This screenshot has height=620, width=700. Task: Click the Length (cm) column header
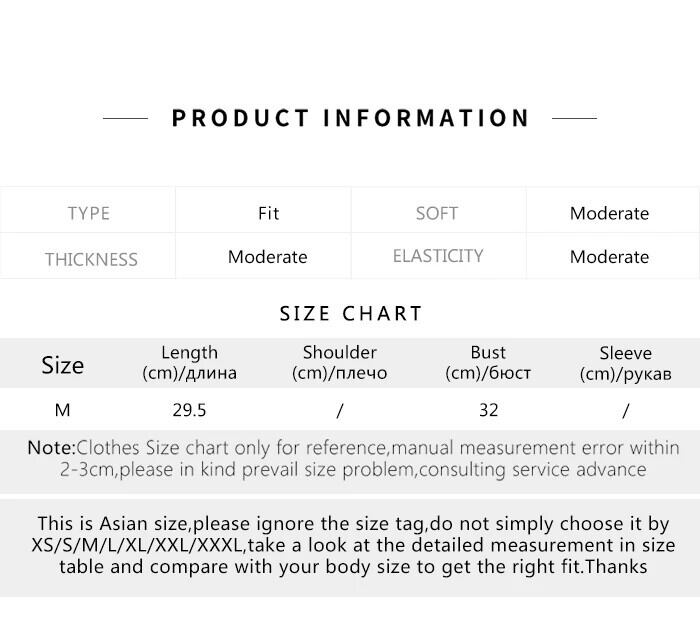click(x=189, y=363)
